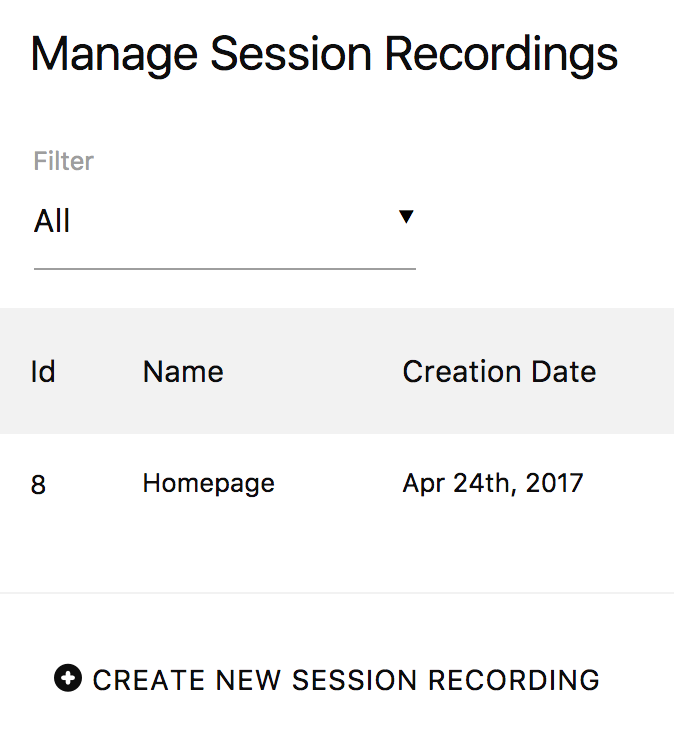This screenshot has height=746, width=674.
Task: Click the plus circle icon
Action: pyautogui.click(x=68, y=680)
